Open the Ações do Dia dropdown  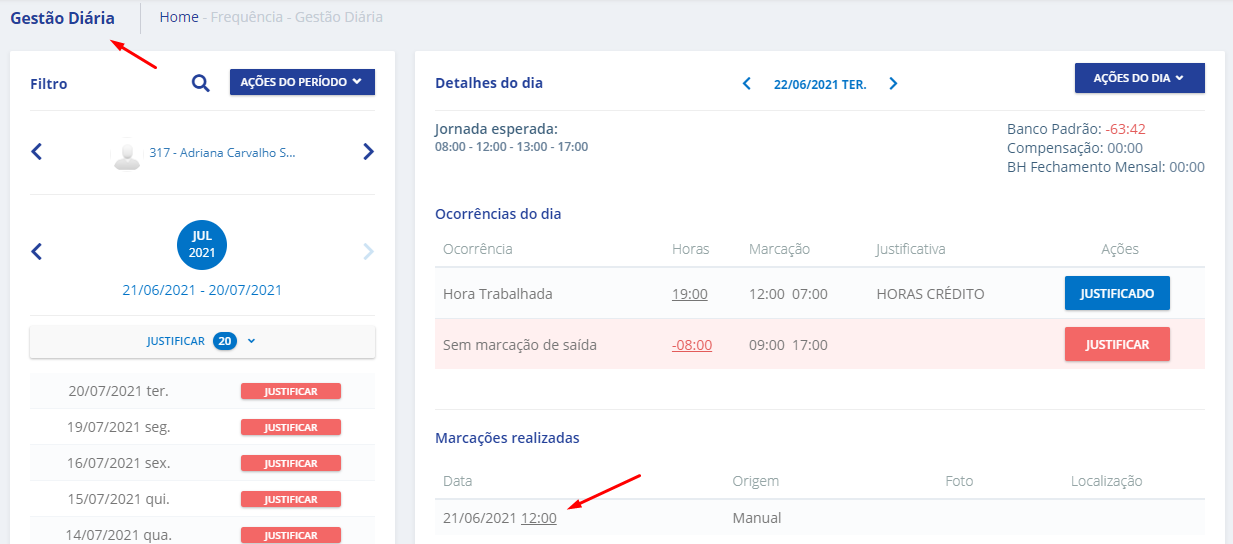[x=1139, y=78]
